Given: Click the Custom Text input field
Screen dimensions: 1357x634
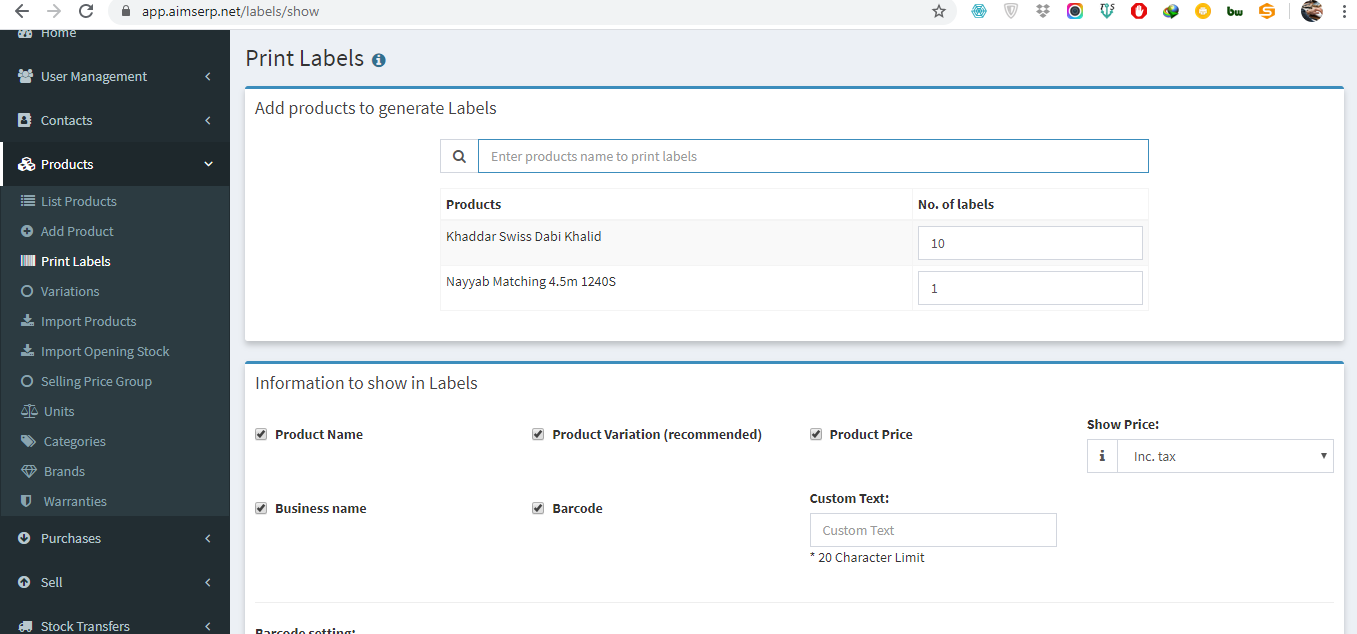Looking at the screenshot, I should click(x=933, y=530).
